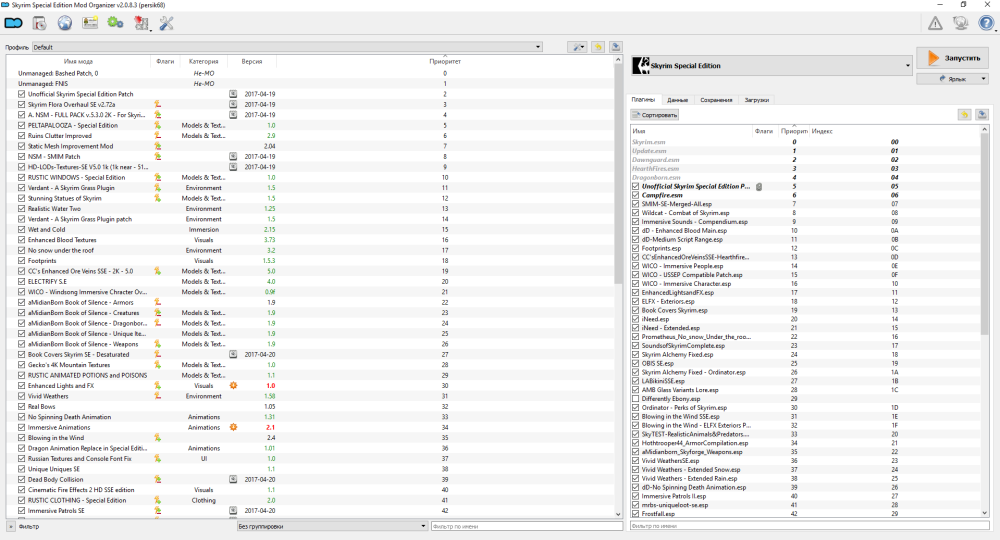
Task: Select SkyTEST-RealisticAnimals&Predators plugin row
Action: pos(805,434)
